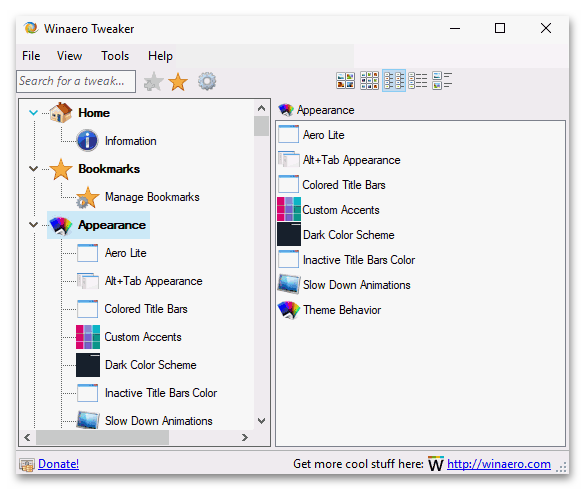Switch to tile view mode icon
Screen dimensions: 585x490
point(442,81)
